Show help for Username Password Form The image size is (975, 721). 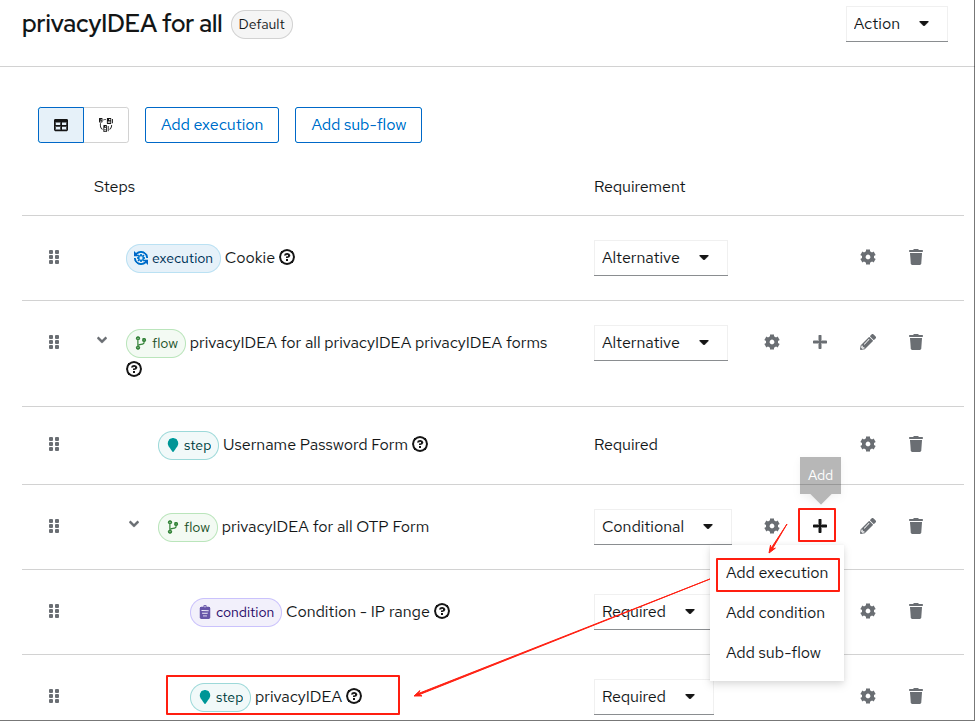click(420, 444)
